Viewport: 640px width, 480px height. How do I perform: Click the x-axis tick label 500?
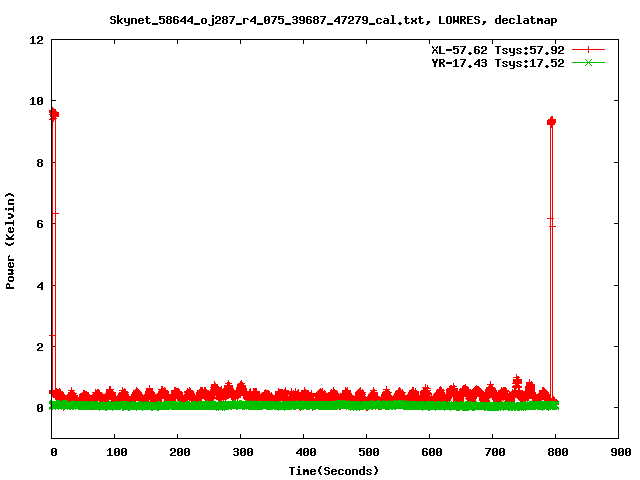[369, 452]
